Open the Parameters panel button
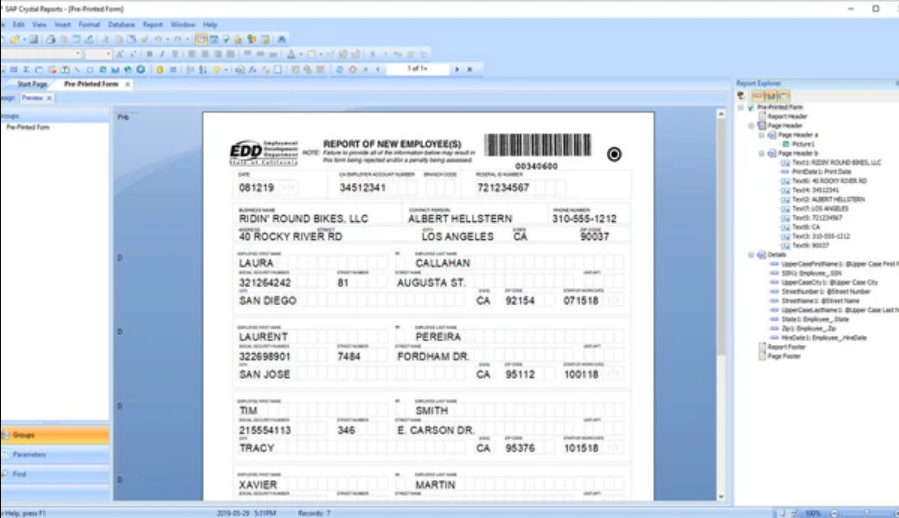Viewport: 899px width, 518px height. click(x=55, y=454)
